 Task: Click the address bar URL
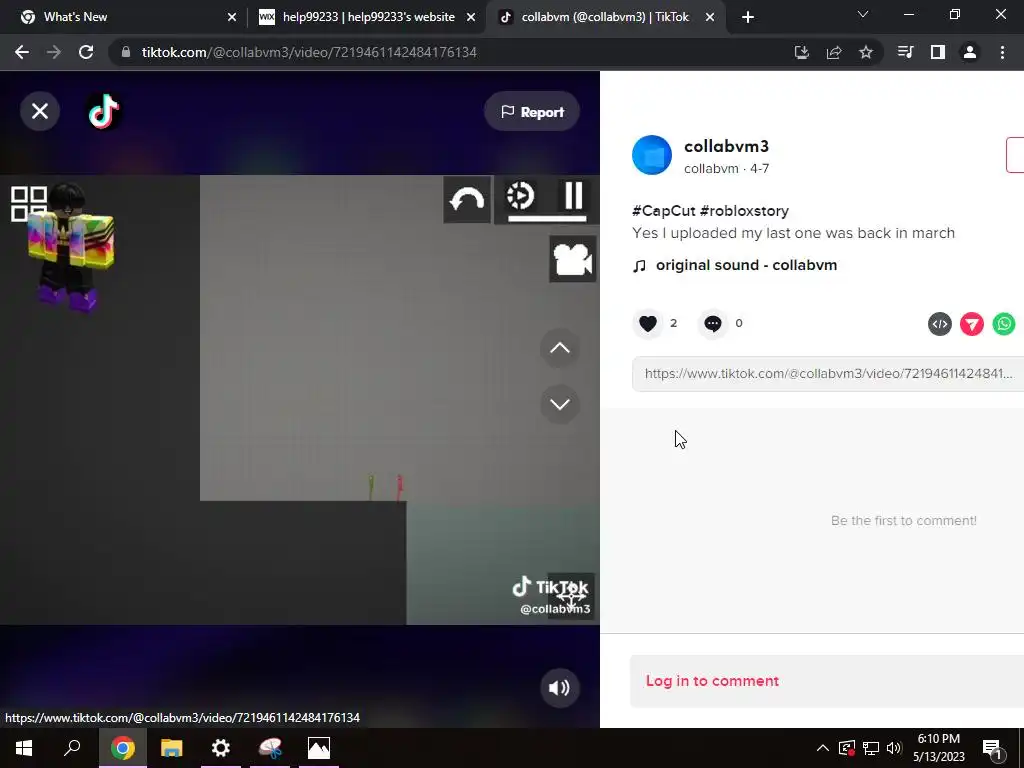pos(309,52)
